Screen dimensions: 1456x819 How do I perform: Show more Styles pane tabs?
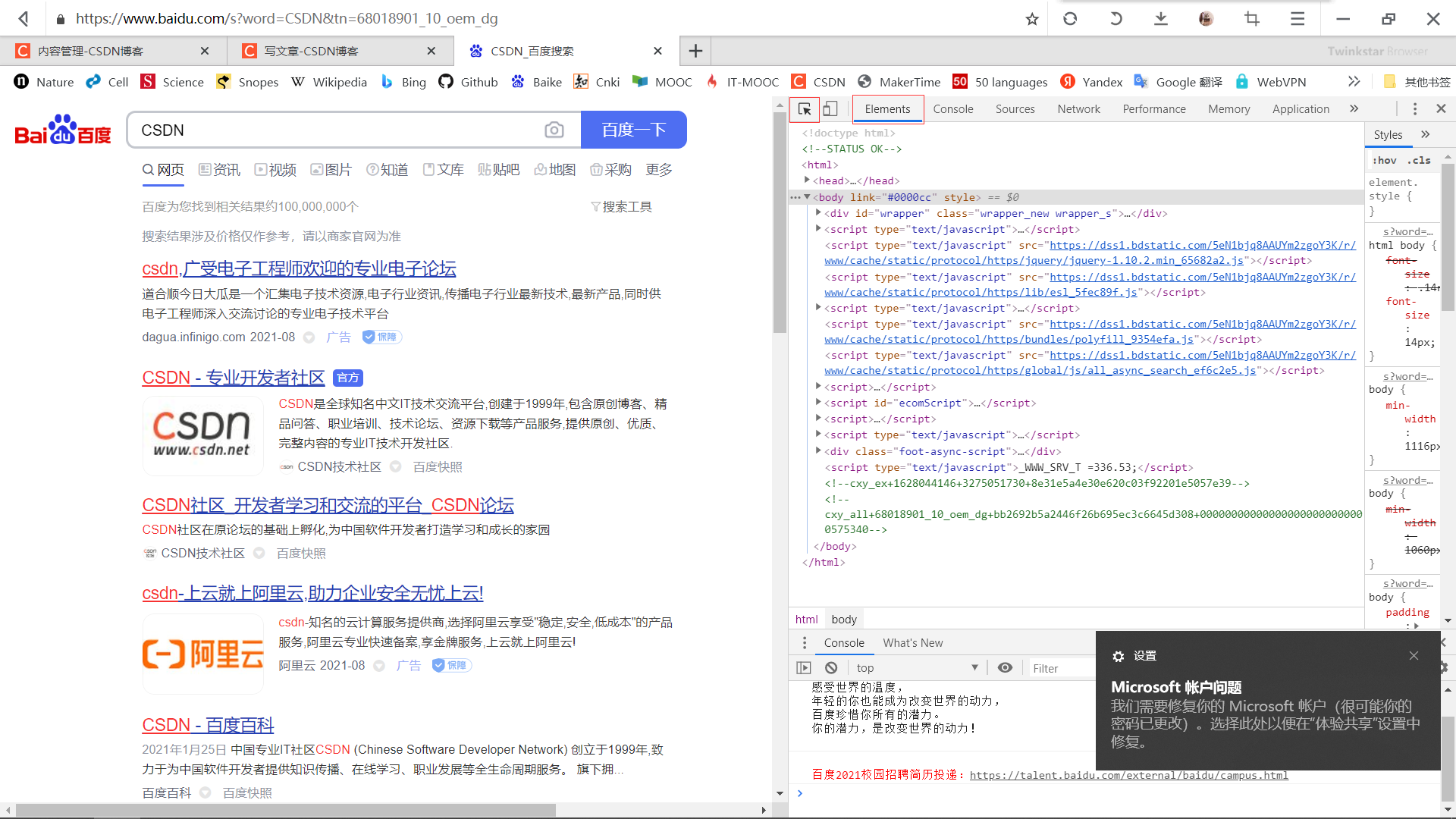1426,134
